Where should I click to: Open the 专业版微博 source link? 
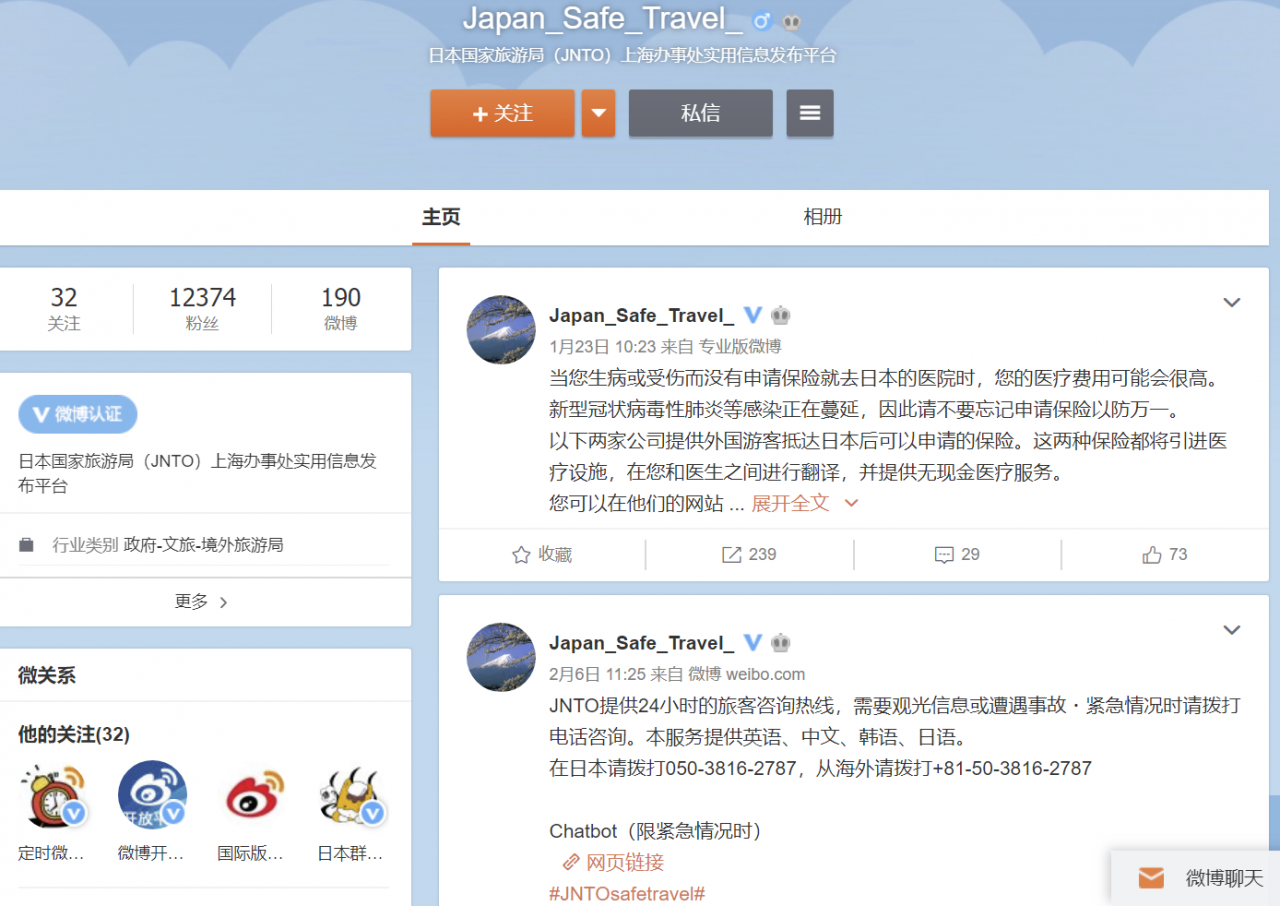[x=740, y=347]
